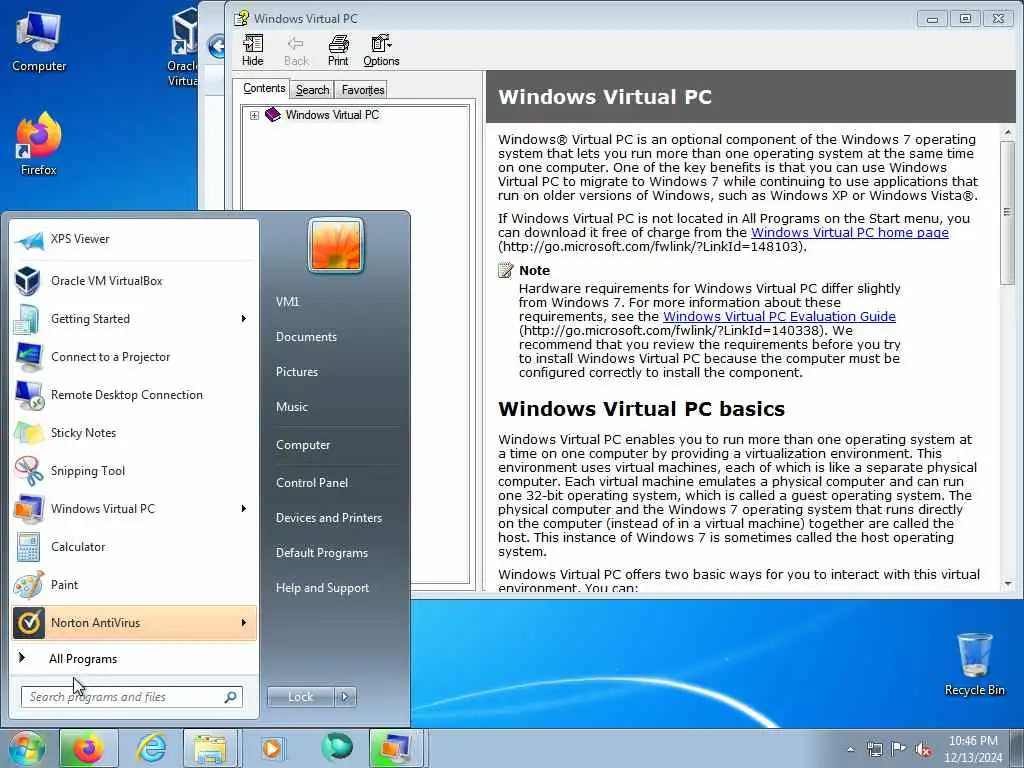This screenshot has height=768, width=1024.
Task: Open Music from Start menu
Action: (x=291, y=407)
